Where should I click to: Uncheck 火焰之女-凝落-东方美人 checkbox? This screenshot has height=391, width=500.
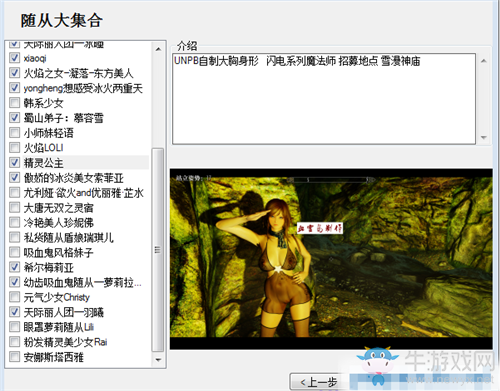(14, 73)
